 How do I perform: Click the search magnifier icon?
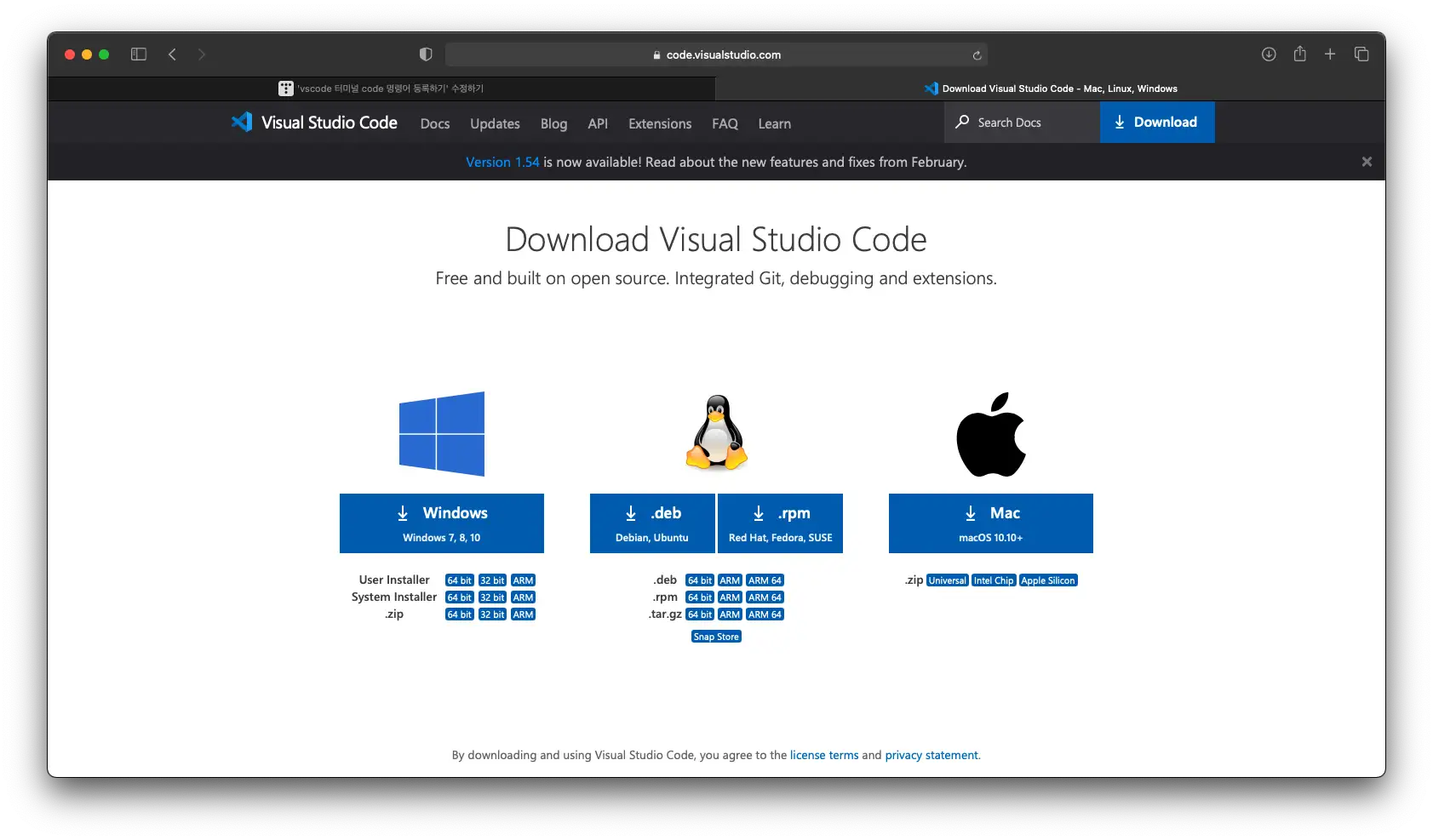point(962,122)
